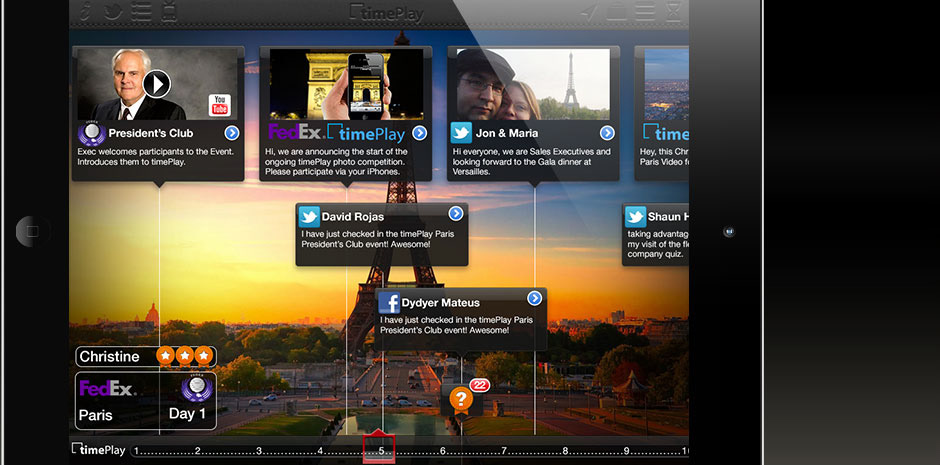The height and width of the screenshot is (465, 940).
Task: Open the Arc de Triomphe iPhone photo thumbnail
Action: coord(347,84)
